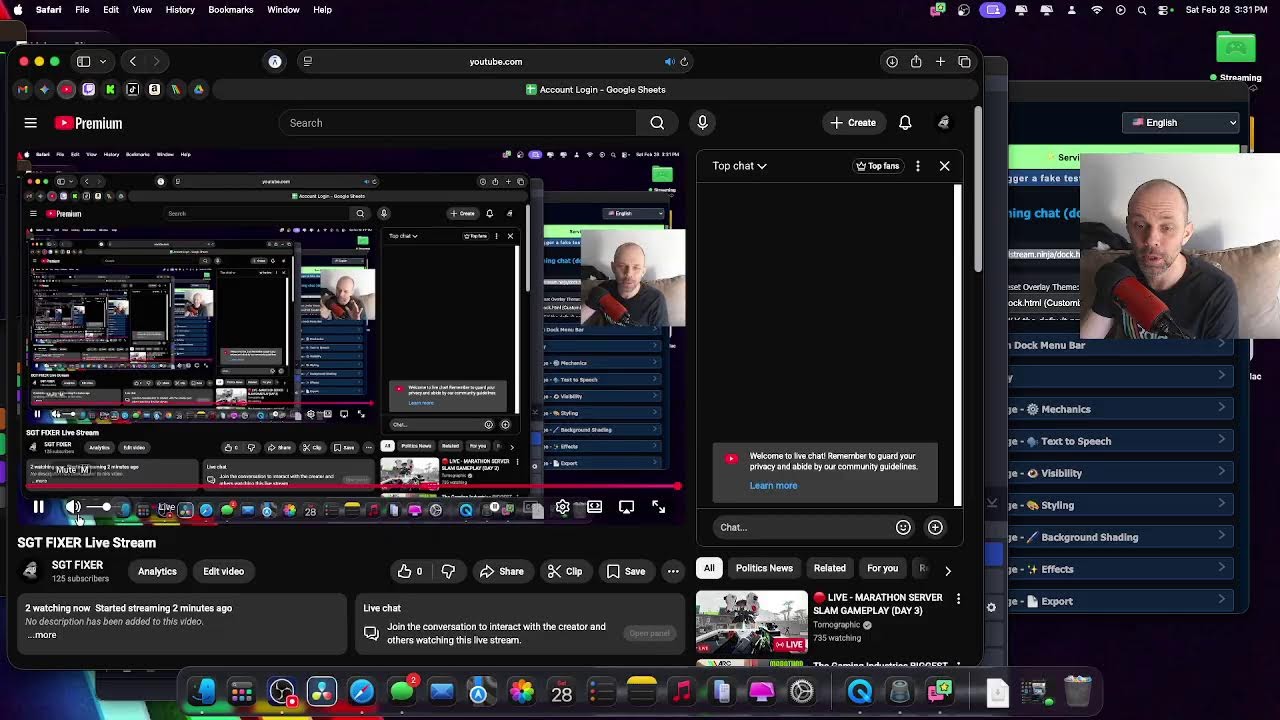Select the All filter chip
The height and width of the screenshot is (720, 1280).
click(x=709, y=568)
